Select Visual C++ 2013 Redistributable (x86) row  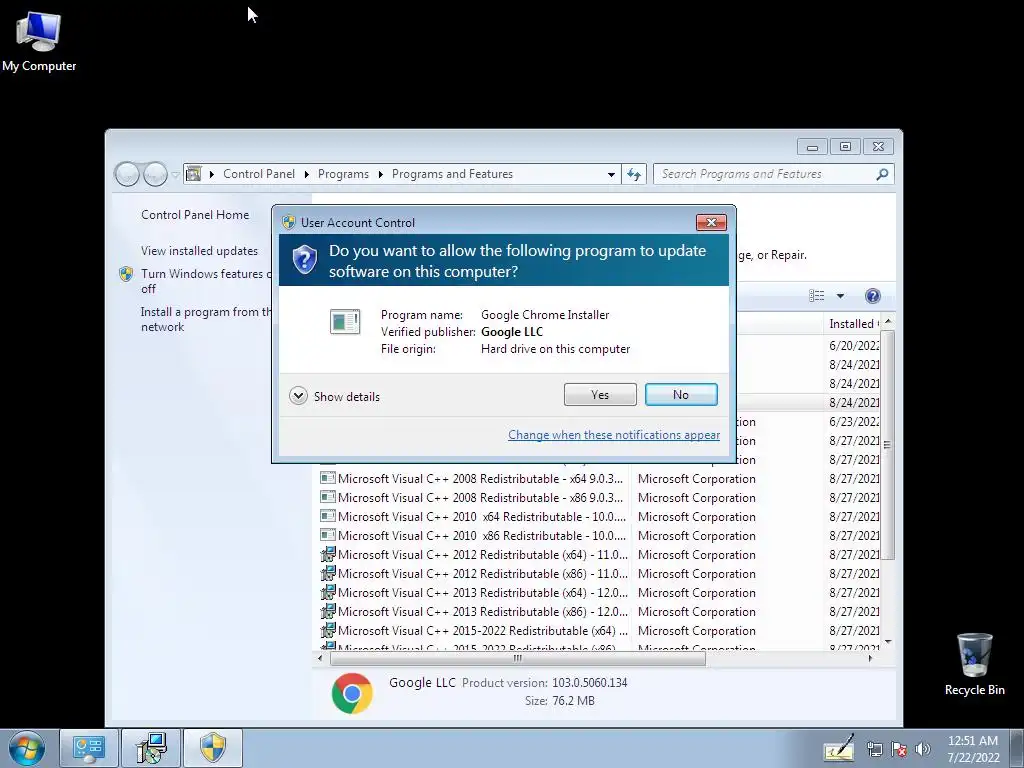click(x=599, y=611)
